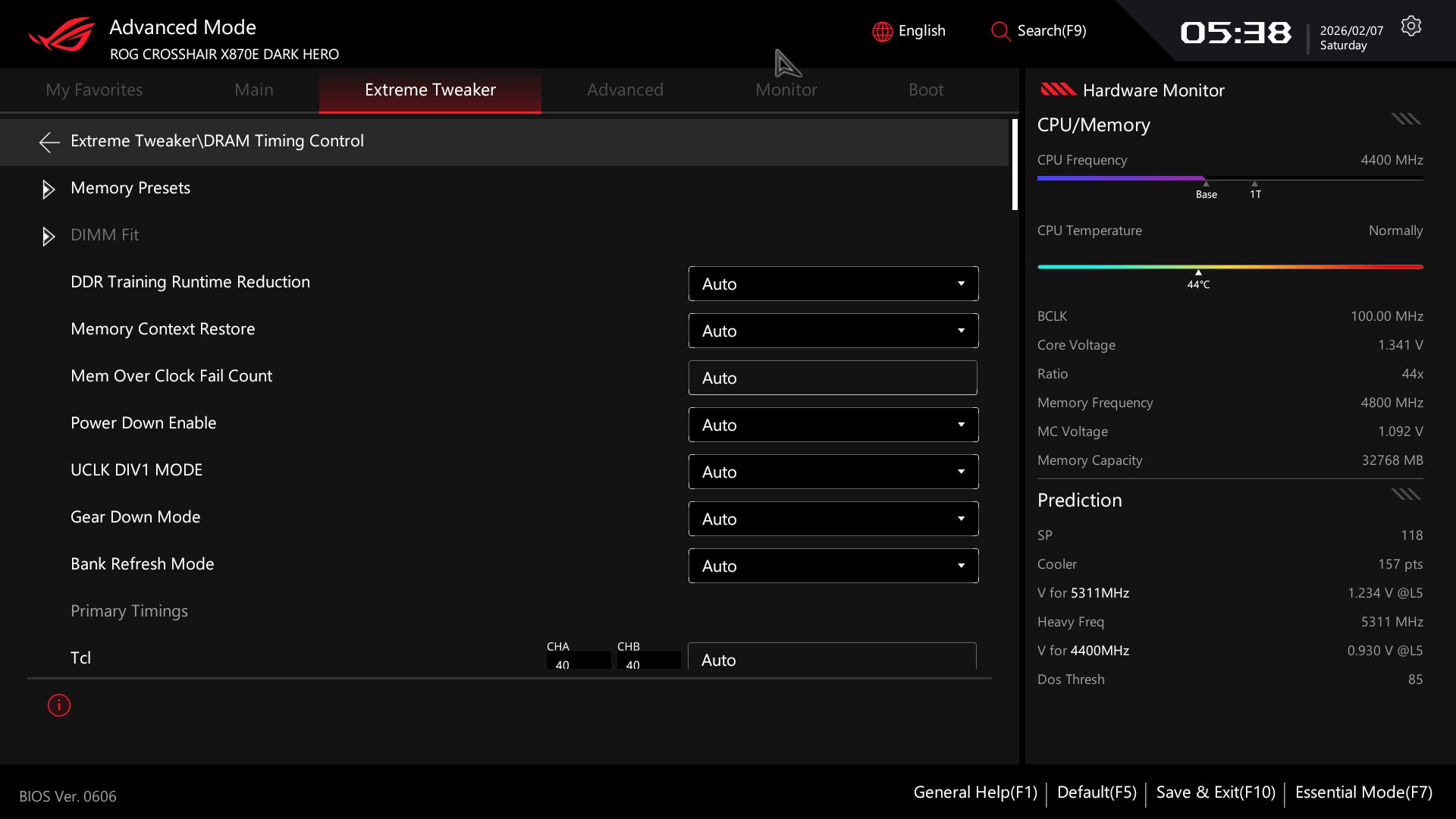Click the Search magnifier icon

(x=1000, y=31)
